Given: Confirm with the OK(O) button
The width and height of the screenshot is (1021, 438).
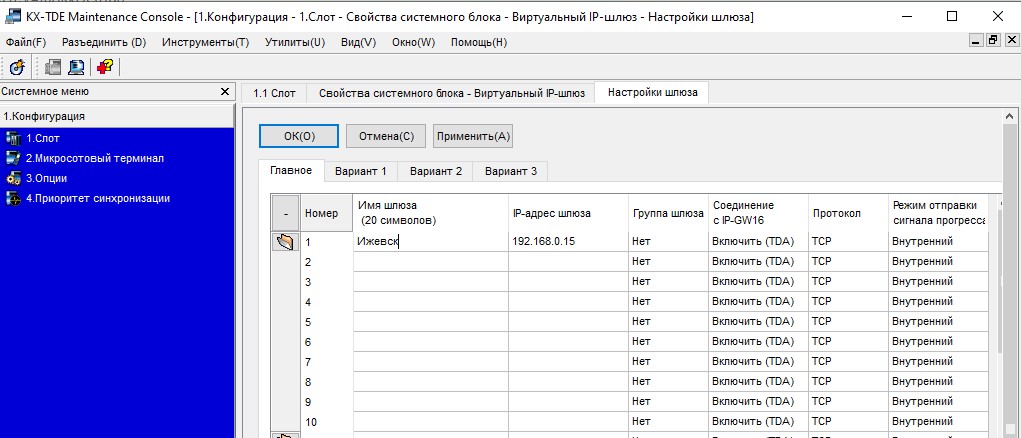Looking at the screenshot, I should (299, 137).
